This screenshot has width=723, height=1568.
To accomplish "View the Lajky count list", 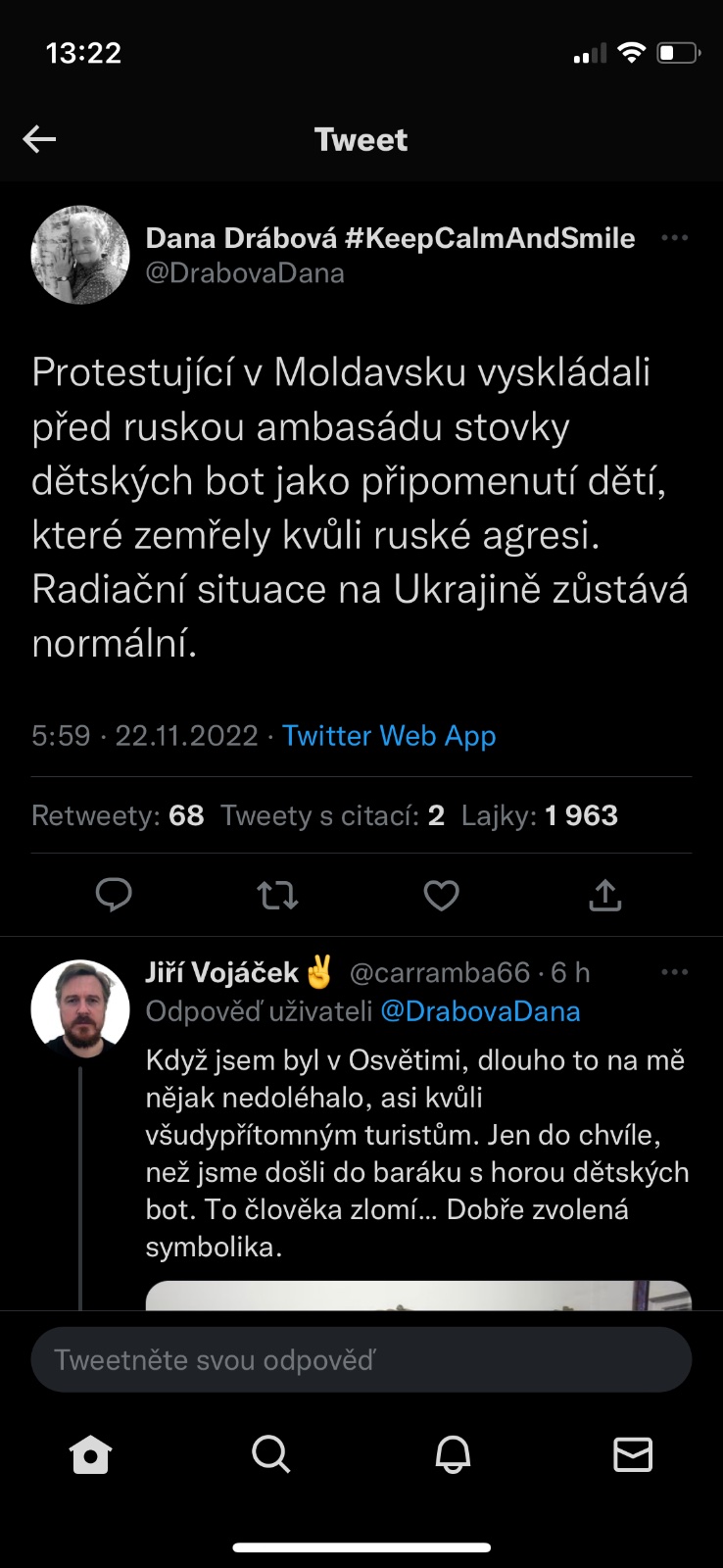I will (540, 815).
